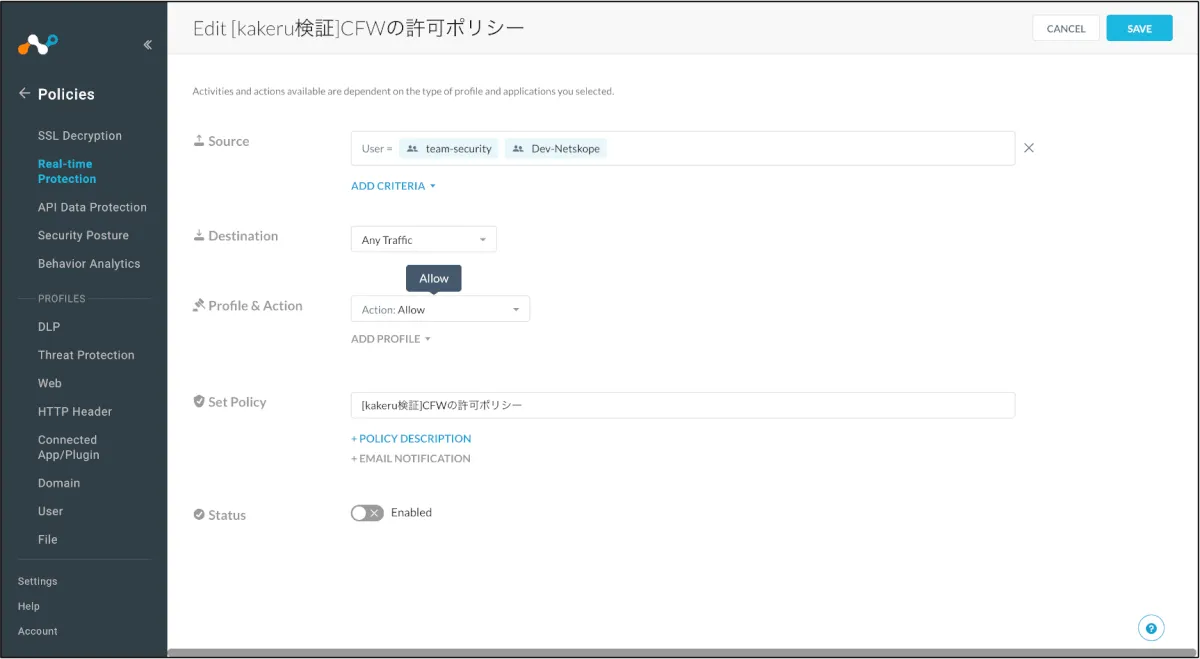Image resolution: width=1200 pixels, height=659 pixels.
Task: Click the CANCEL button
Action: (1065, 29)
